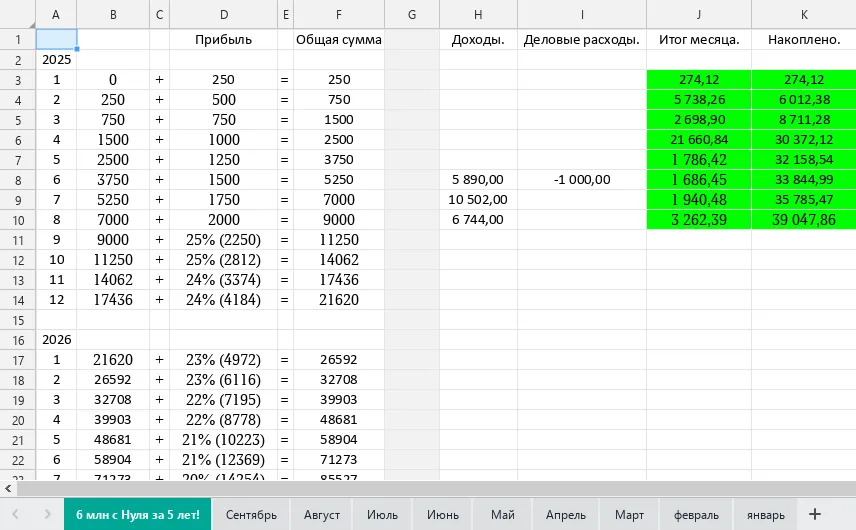Go to the next sheet tabs arrow
856x530 pixels.
[x=47, y=514]
